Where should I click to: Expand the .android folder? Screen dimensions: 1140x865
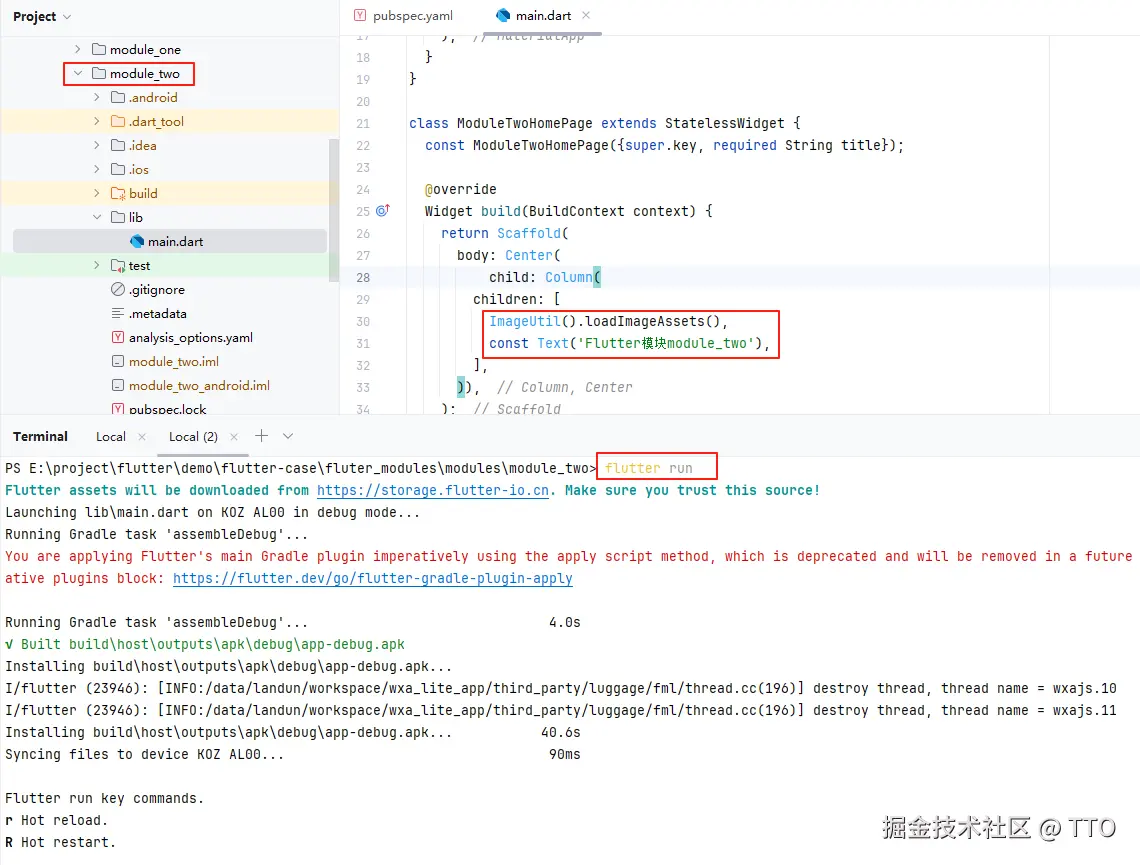[97, 97]
